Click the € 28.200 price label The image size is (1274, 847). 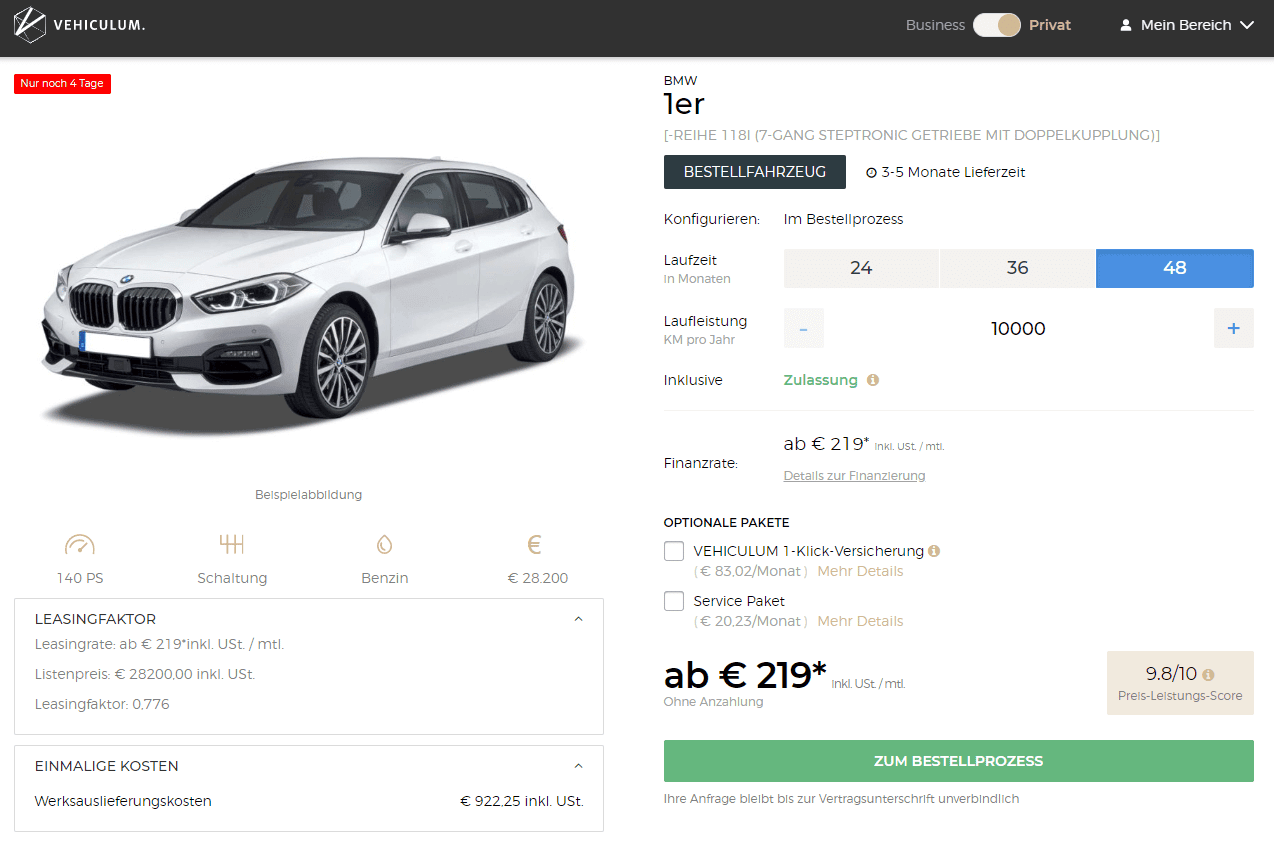(538, 578)
